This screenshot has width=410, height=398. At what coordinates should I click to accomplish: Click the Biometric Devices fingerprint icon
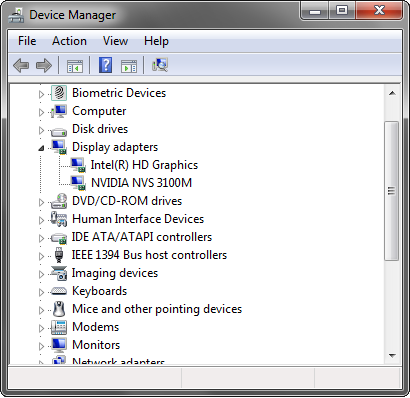click(59, 93)
